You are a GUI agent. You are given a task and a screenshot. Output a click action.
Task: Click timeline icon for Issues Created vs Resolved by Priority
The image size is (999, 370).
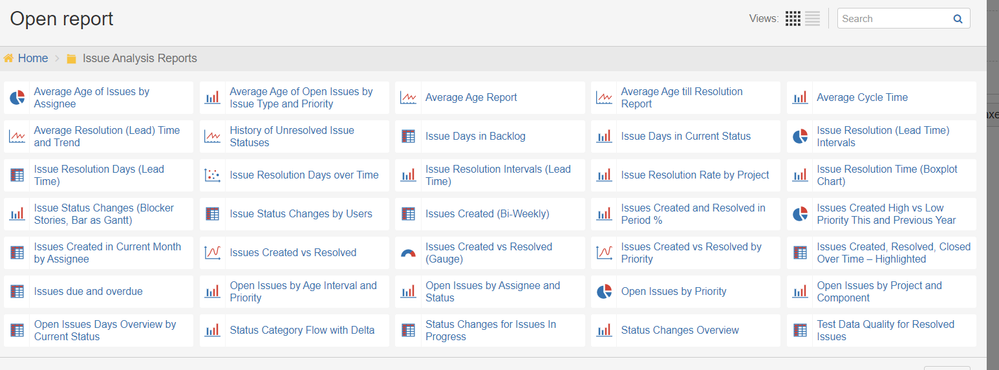tap(603, 253)
